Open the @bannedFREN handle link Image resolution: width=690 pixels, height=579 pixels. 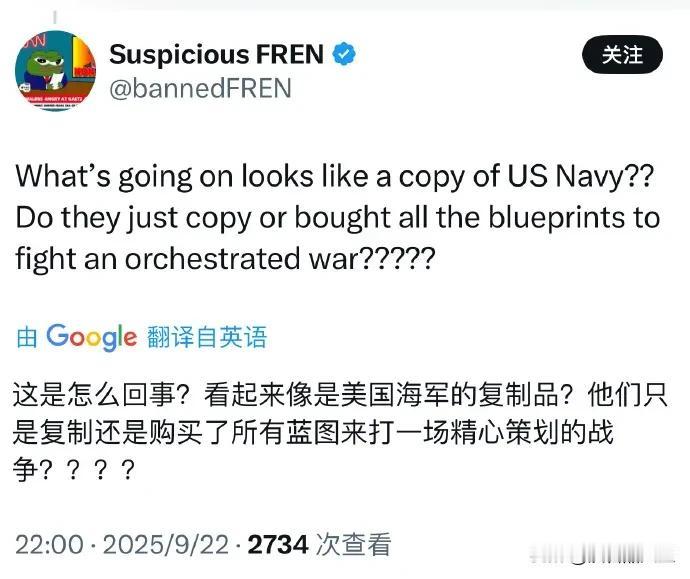coord(200,88)
